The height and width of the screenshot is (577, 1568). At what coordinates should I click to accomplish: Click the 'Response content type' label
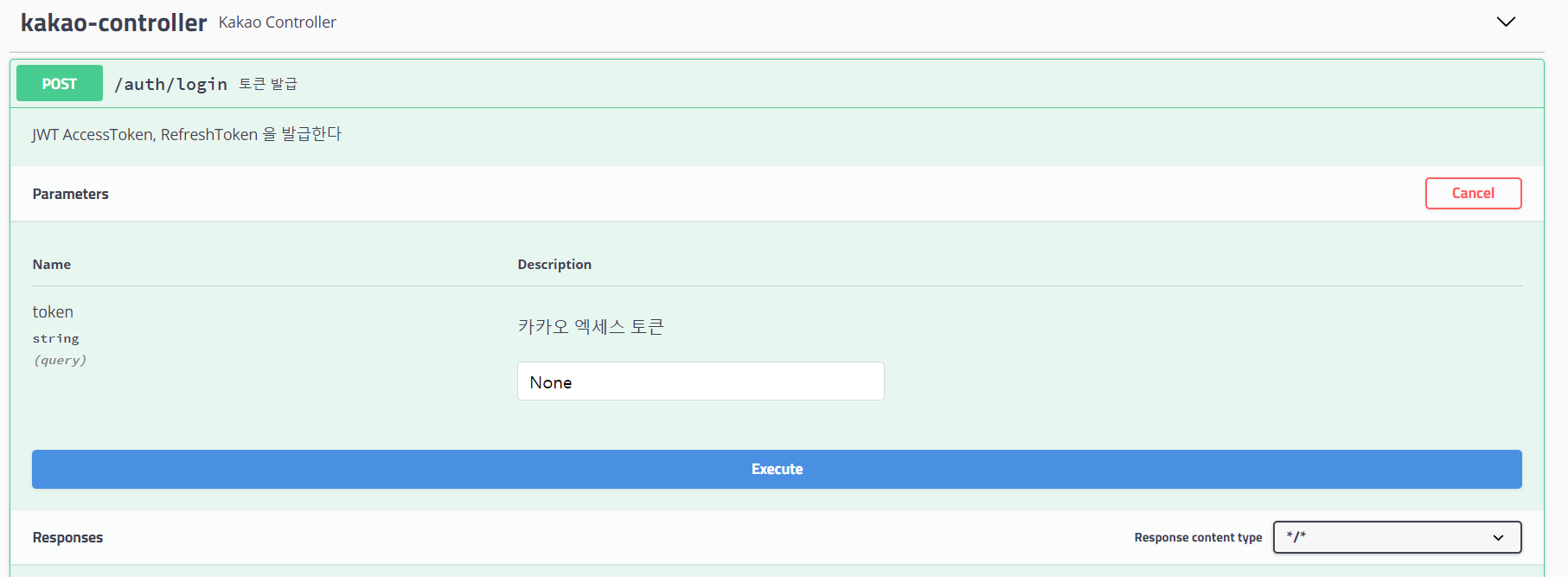[x=1198, y=537]
